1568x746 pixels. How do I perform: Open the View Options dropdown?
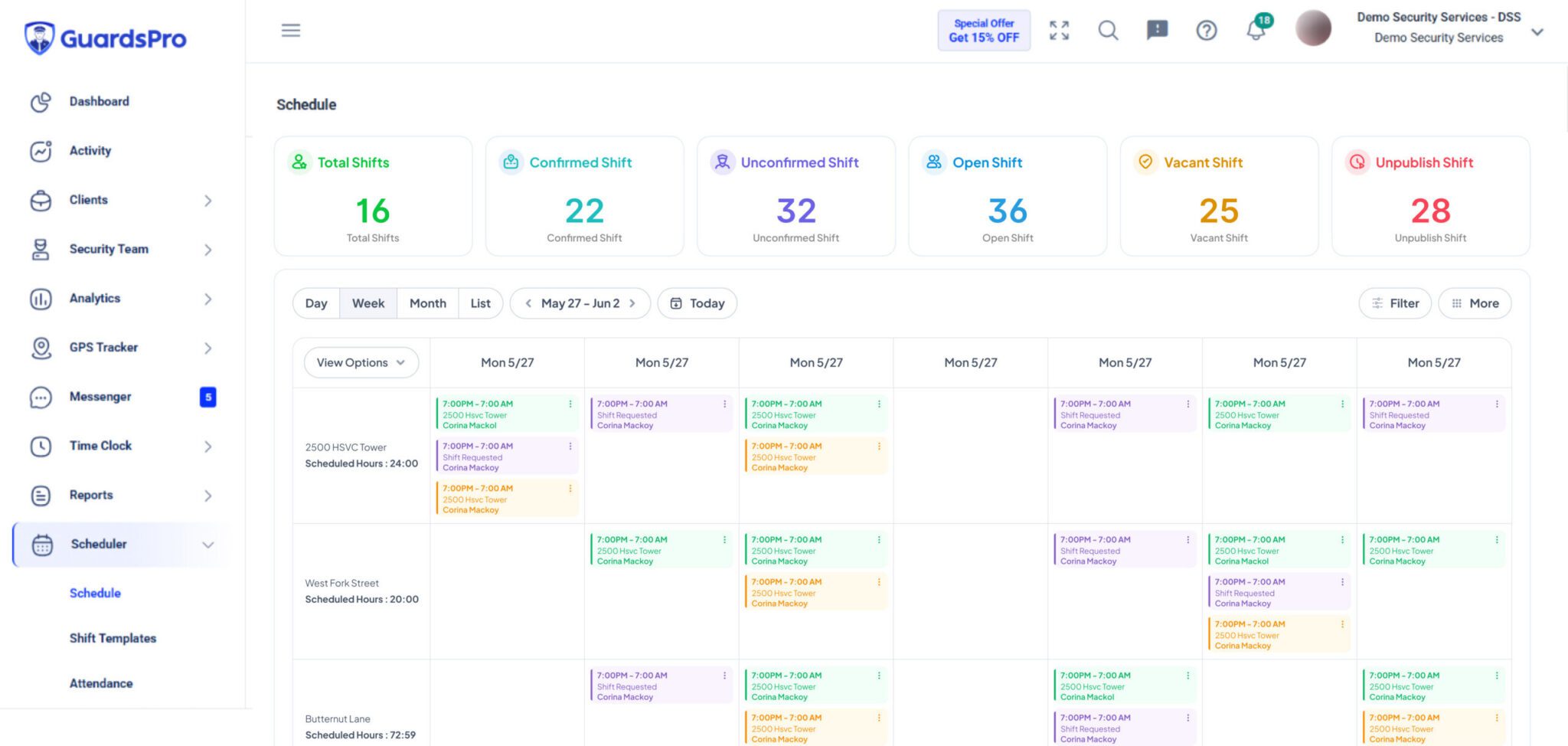pyautogui.click(x=361, y=362)
